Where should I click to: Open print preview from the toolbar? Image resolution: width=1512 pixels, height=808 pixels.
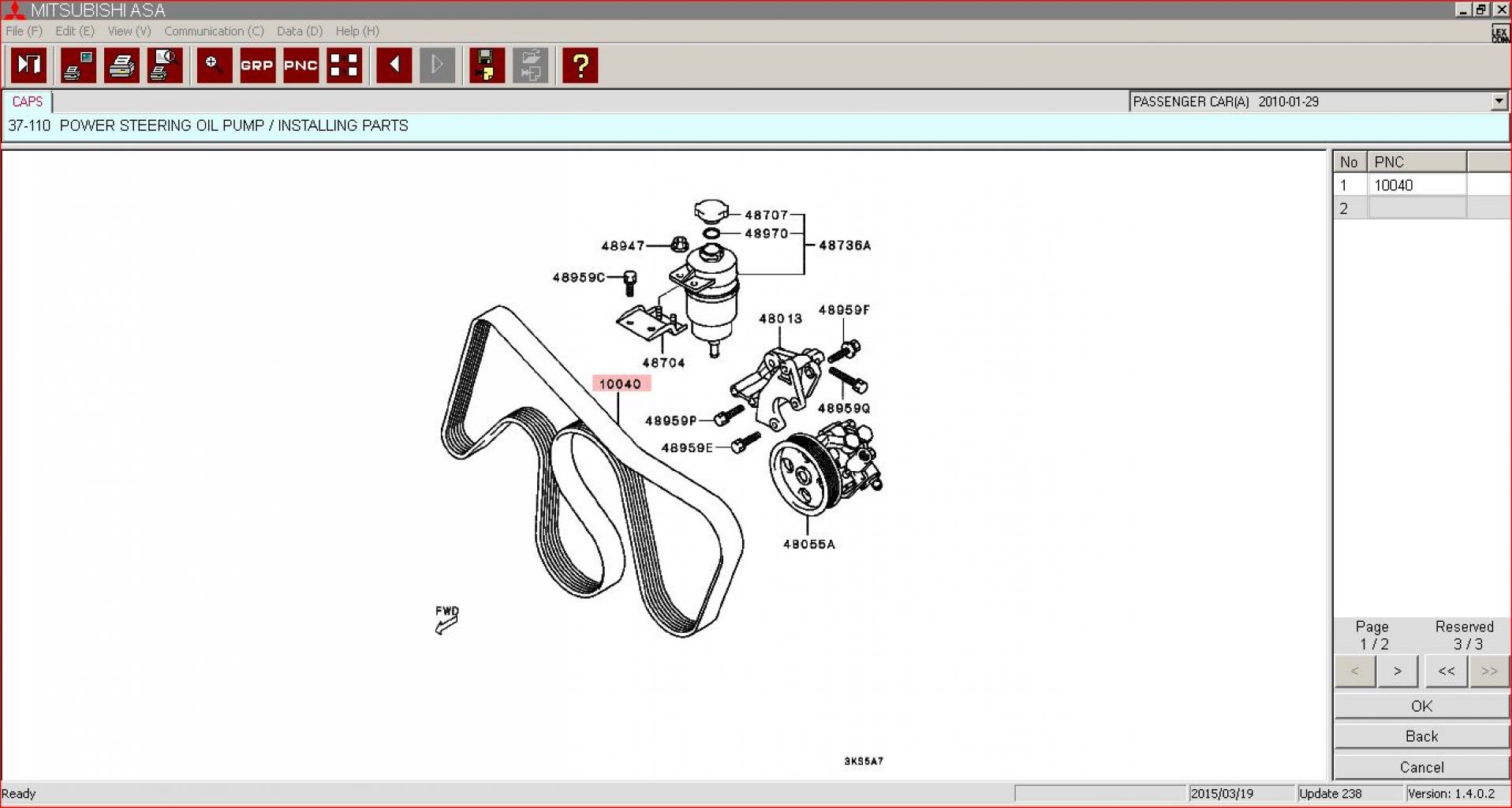(x=165, y=65)
